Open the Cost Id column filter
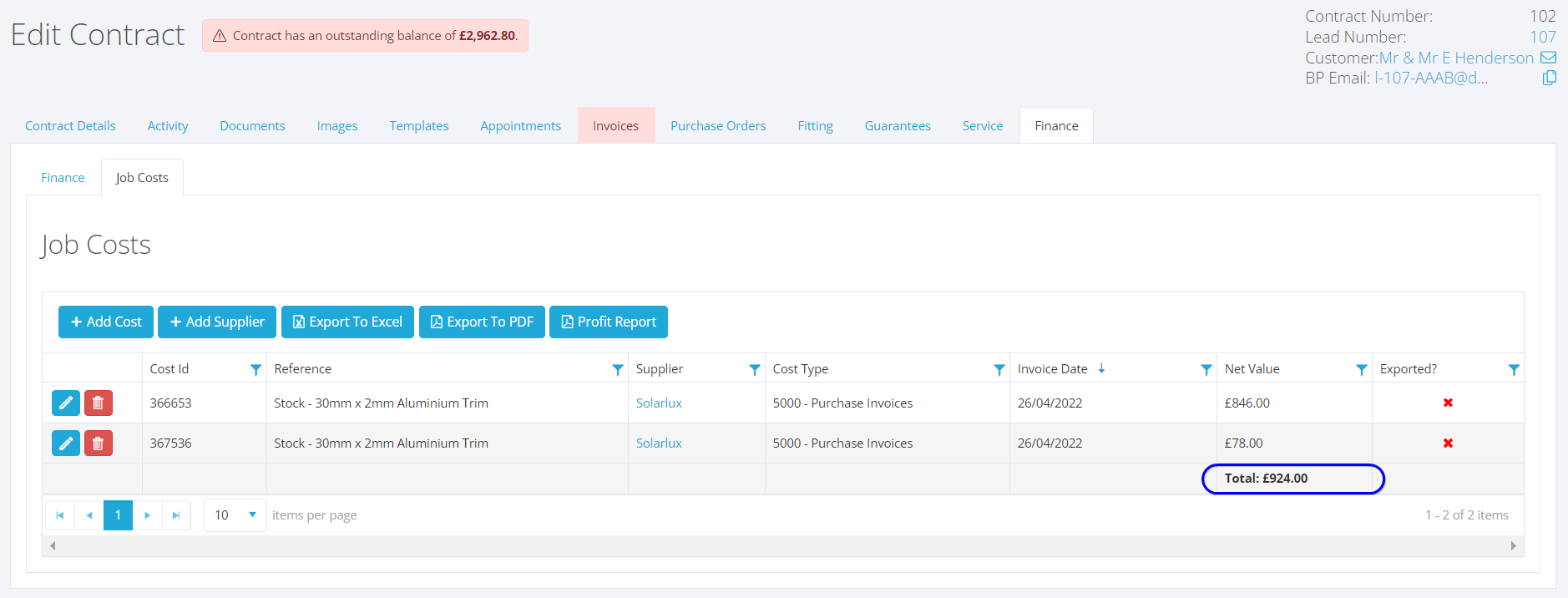The width and height of the screenshot is (1568, 598). [255, 369]
